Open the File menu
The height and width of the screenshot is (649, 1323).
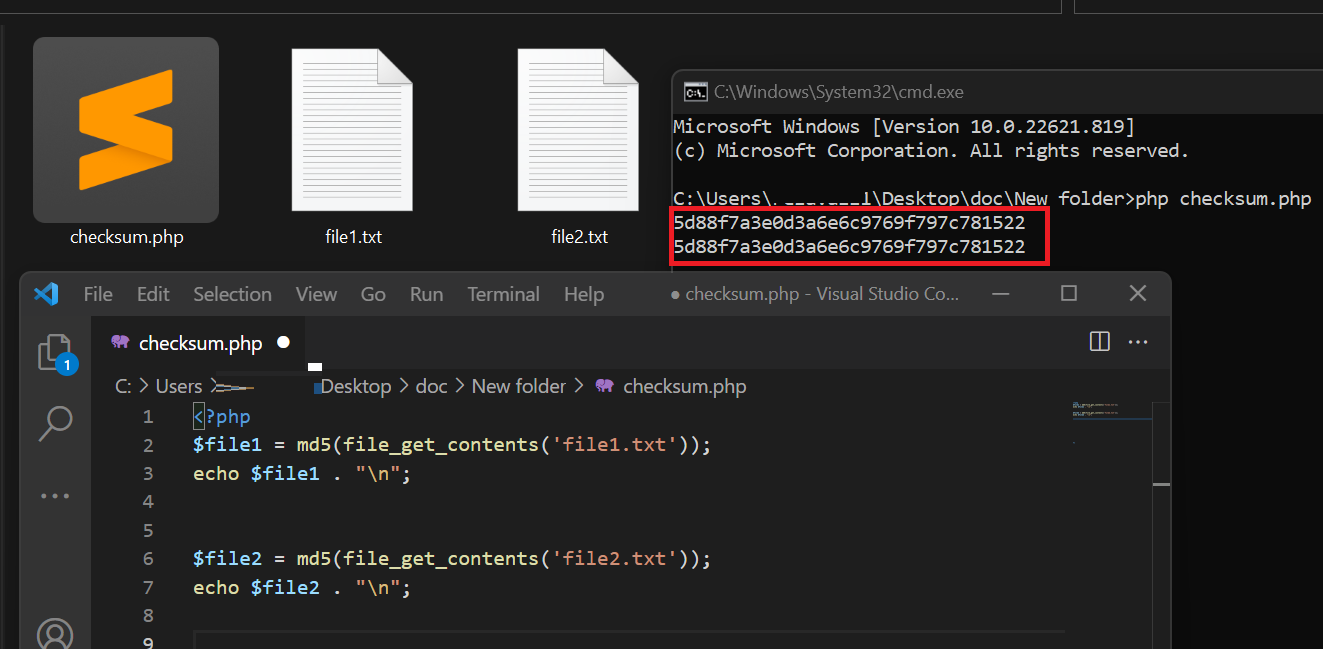(x=98, y=294)
